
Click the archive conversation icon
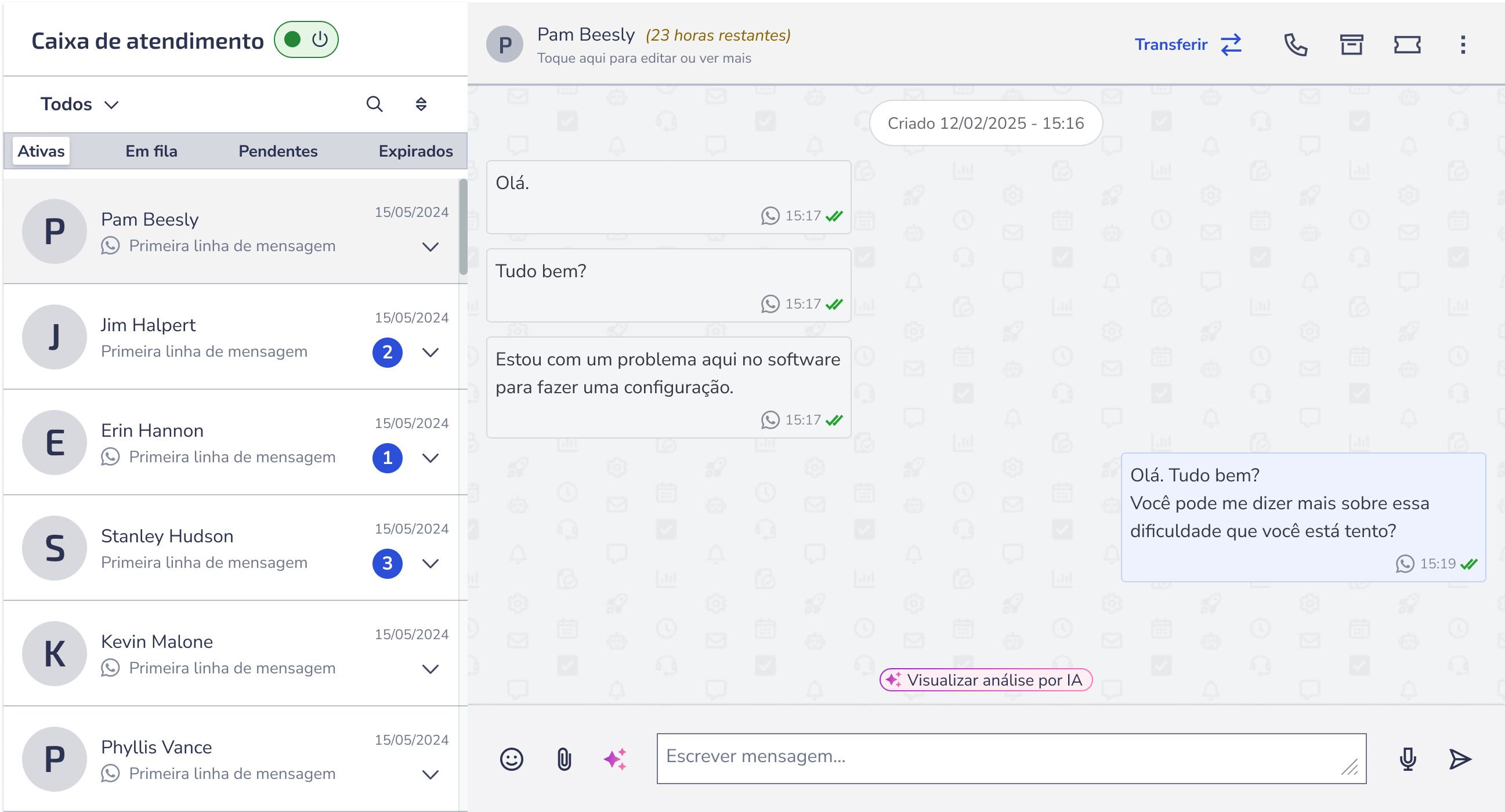click(x=1351, y=45)
